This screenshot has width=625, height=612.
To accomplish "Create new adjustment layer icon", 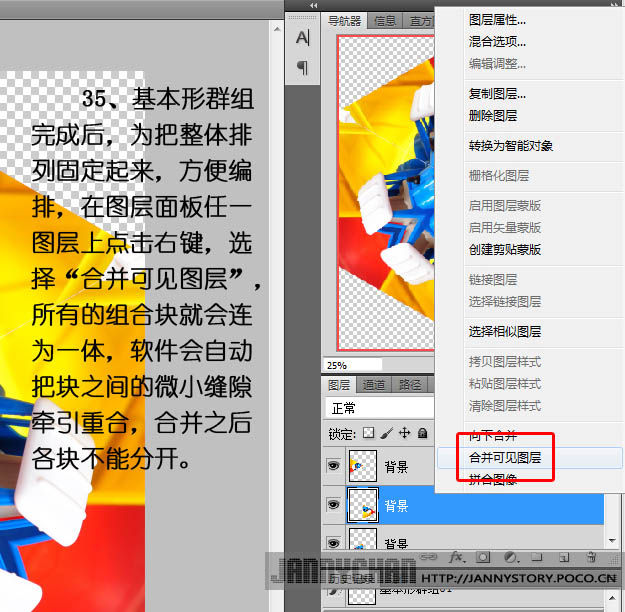I will tap(510, 557).
